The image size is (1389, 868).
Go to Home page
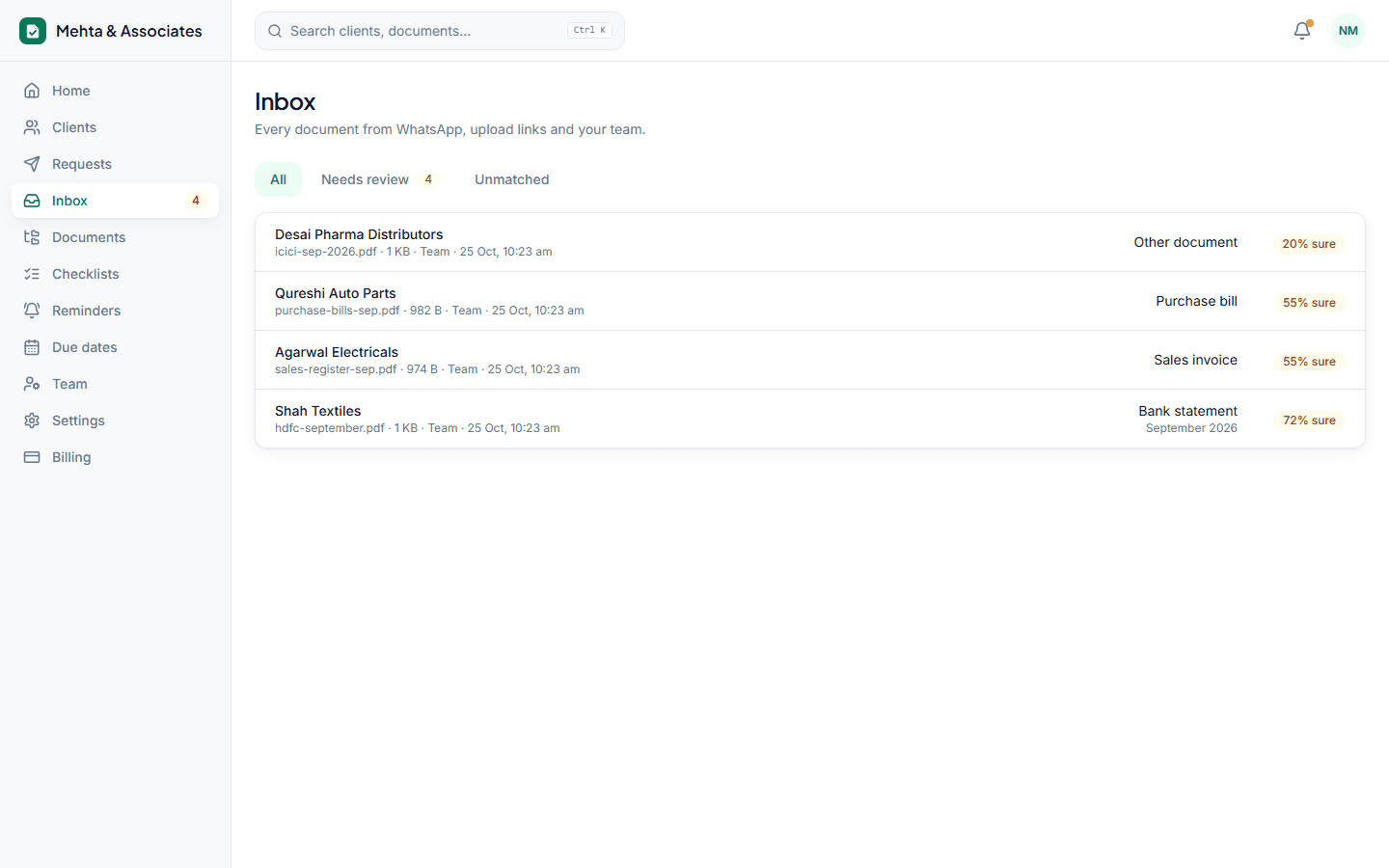116,91
